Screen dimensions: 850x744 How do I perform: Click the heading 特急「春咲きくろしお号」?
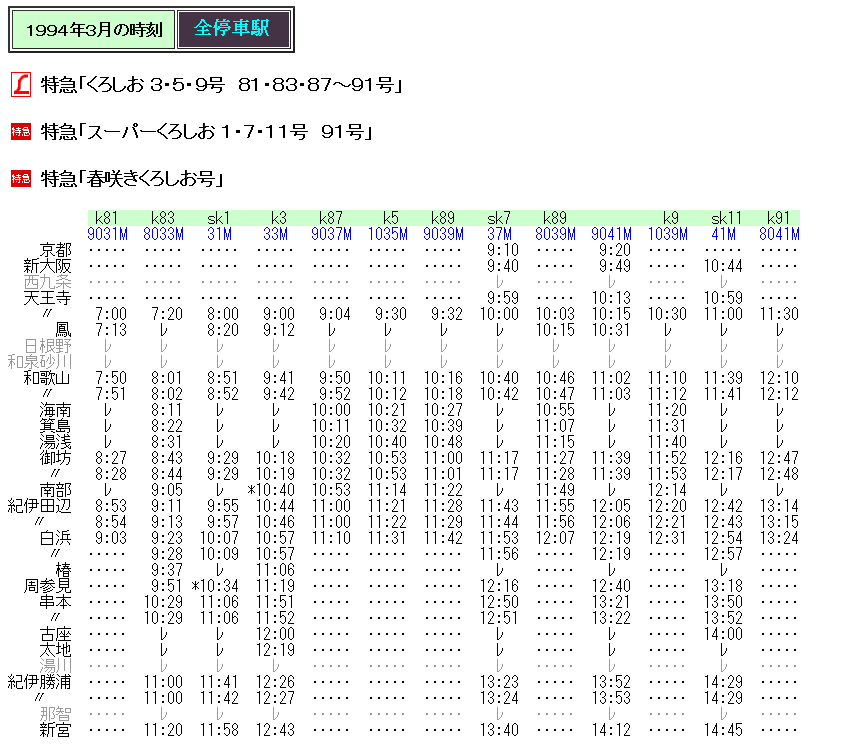pos(132,178)
